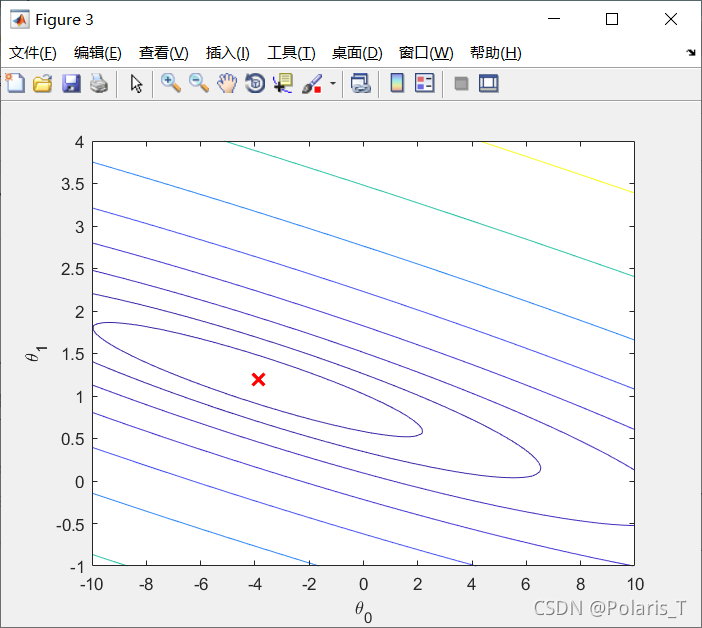Insert a colorbar using toolbar icon
The image size is (702, 628).
tap(397, 83)
